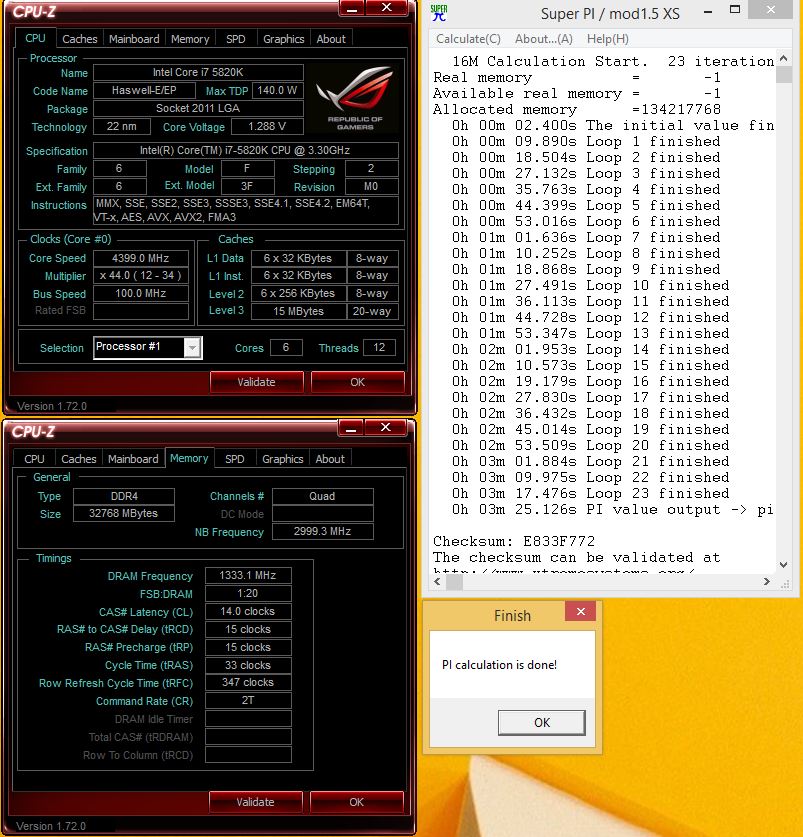Open the Help(H) menu in Super PI
Viewport: 803px width, 837px height.
[x=608, y=39]
